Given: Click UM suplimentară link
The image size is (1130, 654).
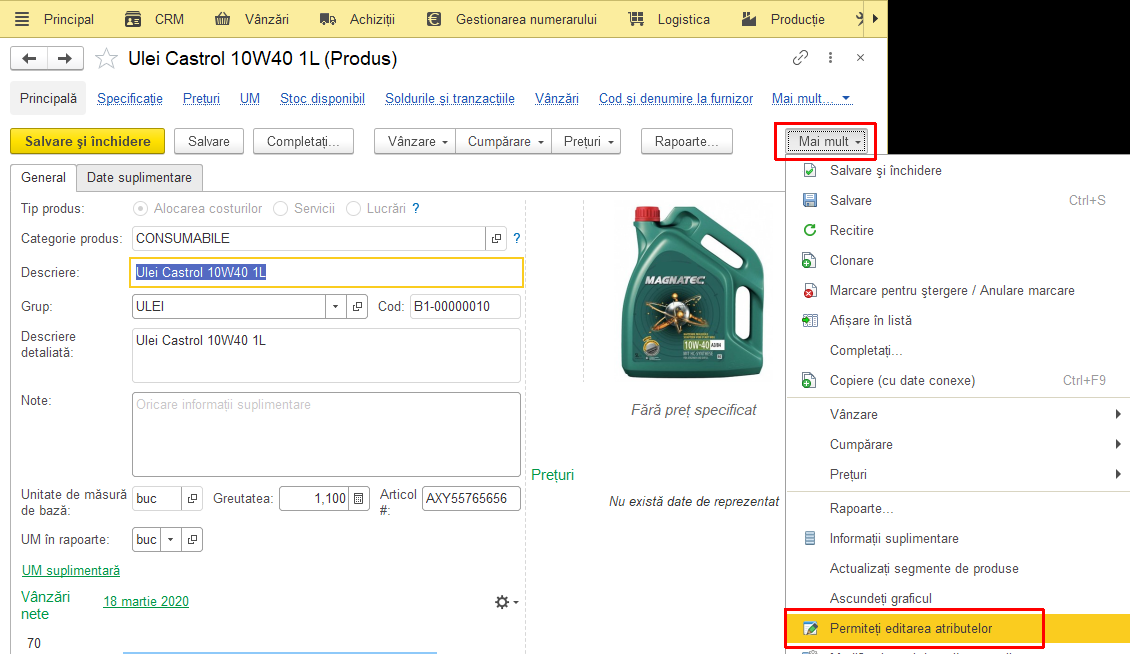Looking at the screenshot, I should point(71,570).
